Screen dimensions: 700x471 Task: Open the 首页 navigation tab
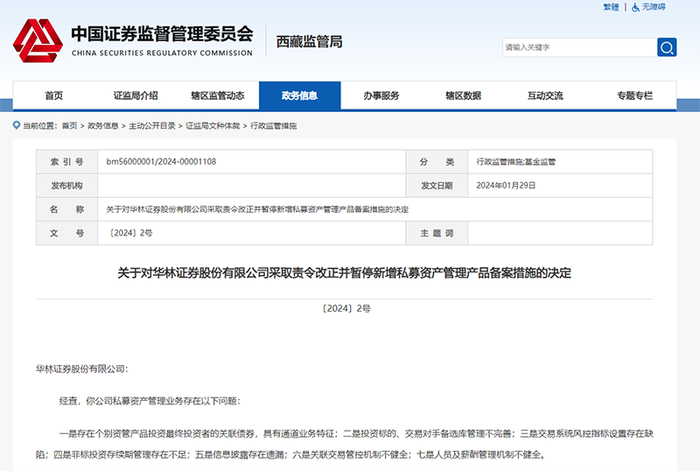click(x=54, y=96)
